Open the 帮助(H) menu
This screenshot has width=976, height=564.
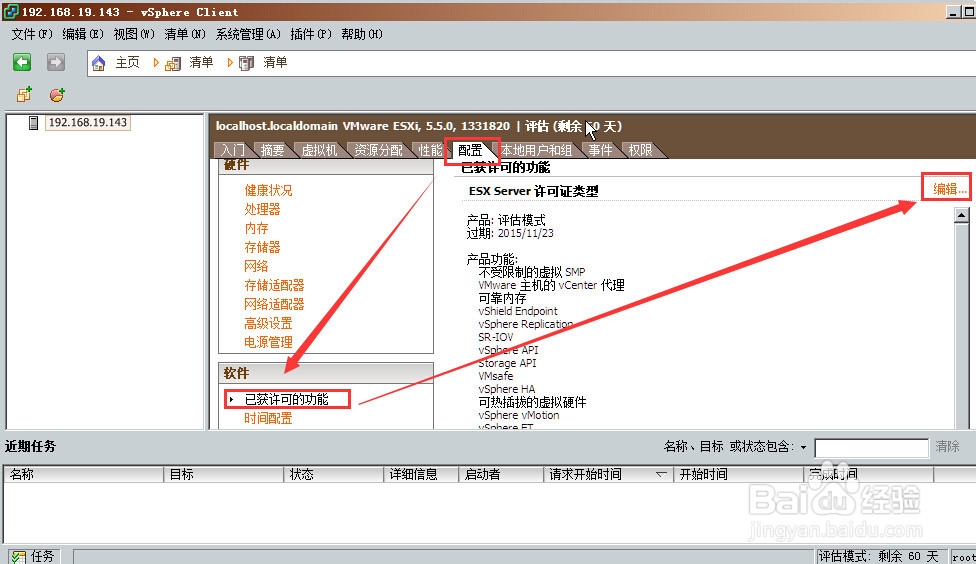coord(362,34)
